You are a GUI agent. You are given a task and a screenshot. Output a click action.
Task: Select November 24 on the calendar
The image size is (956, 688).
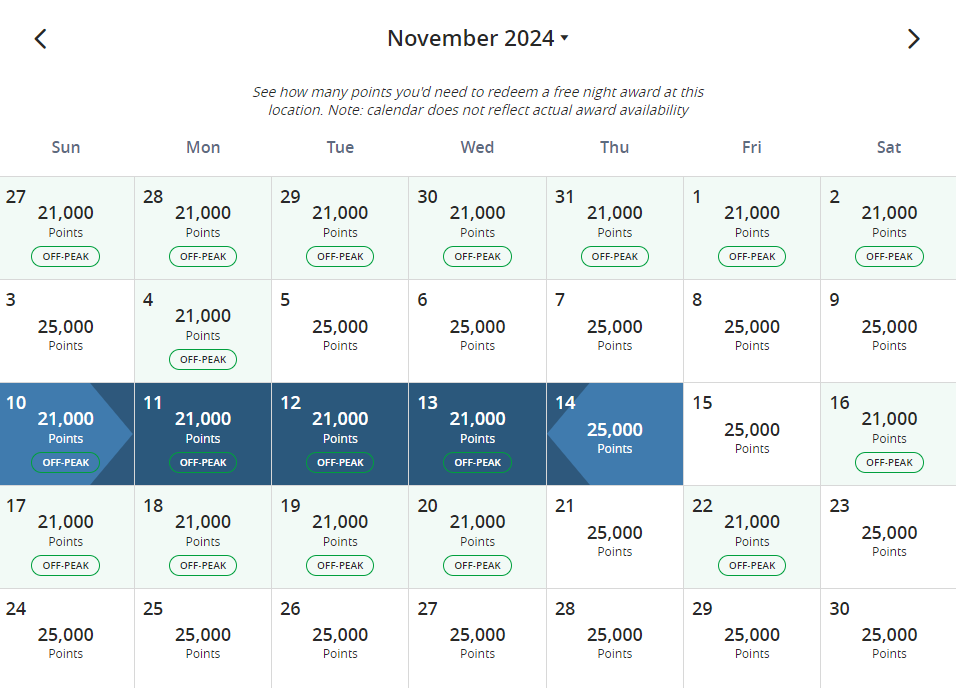[x=66, y=639]
